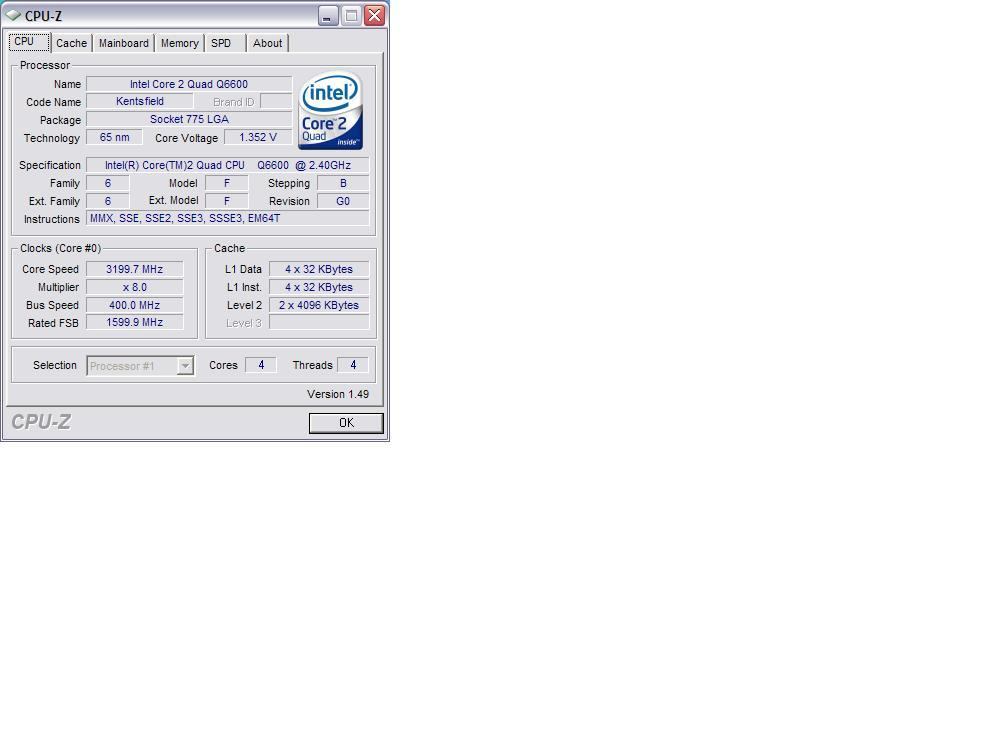
Task: Click the L1 Inst. 4 x 32 KBytes value
Action: [x=319, y=287]
